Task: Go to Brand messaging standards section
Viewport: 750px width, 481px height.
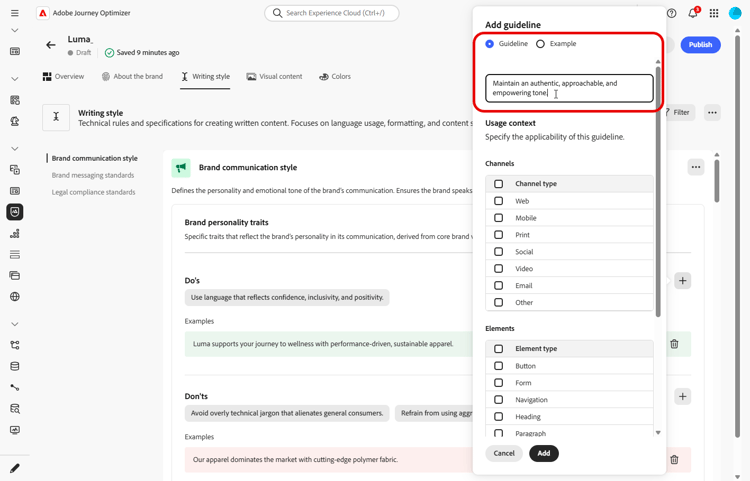Action: [x=93, y=175]
